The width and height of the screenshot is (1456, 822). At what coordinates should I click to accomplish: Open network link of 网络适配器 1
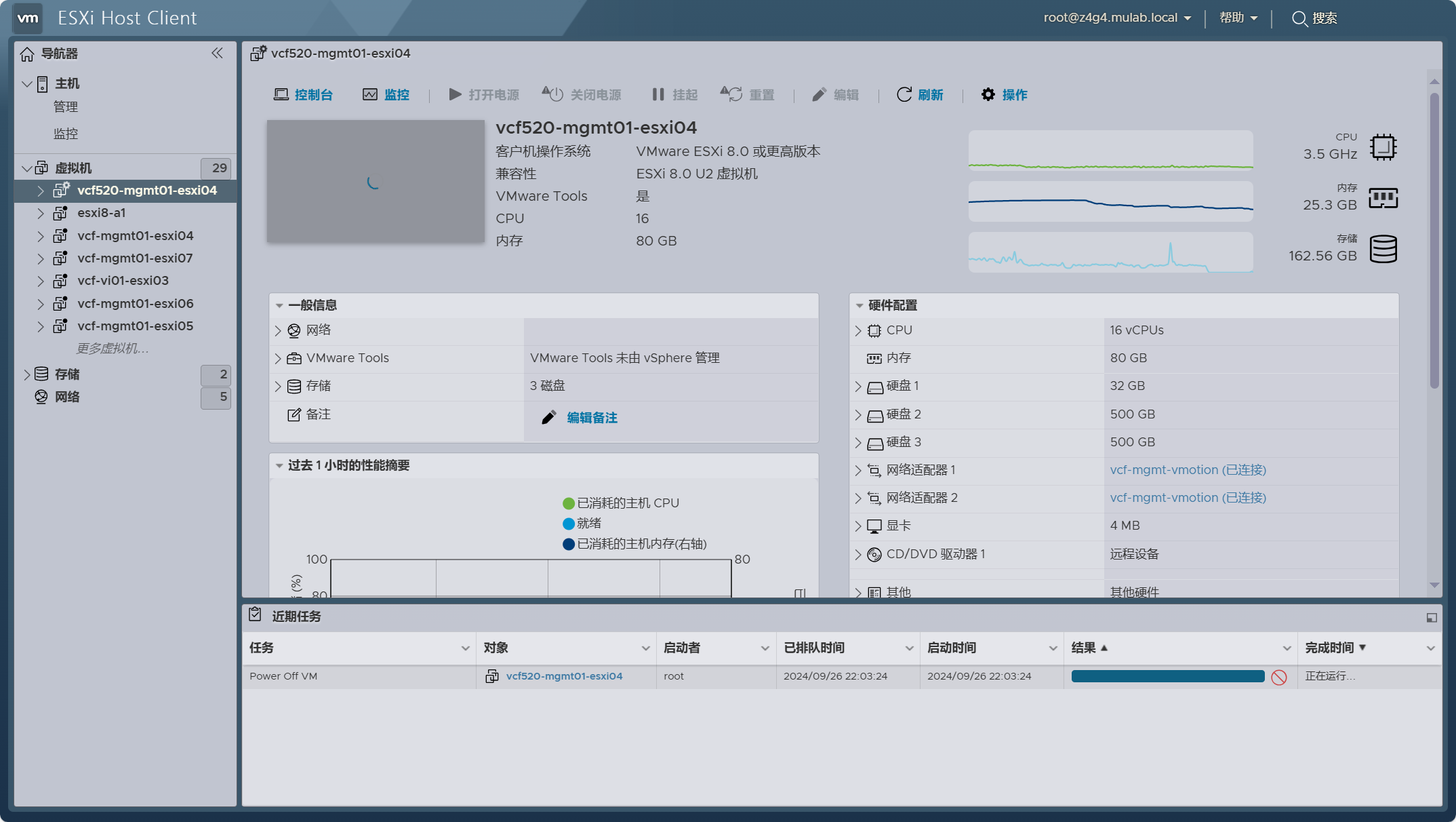pos(1188,470)
